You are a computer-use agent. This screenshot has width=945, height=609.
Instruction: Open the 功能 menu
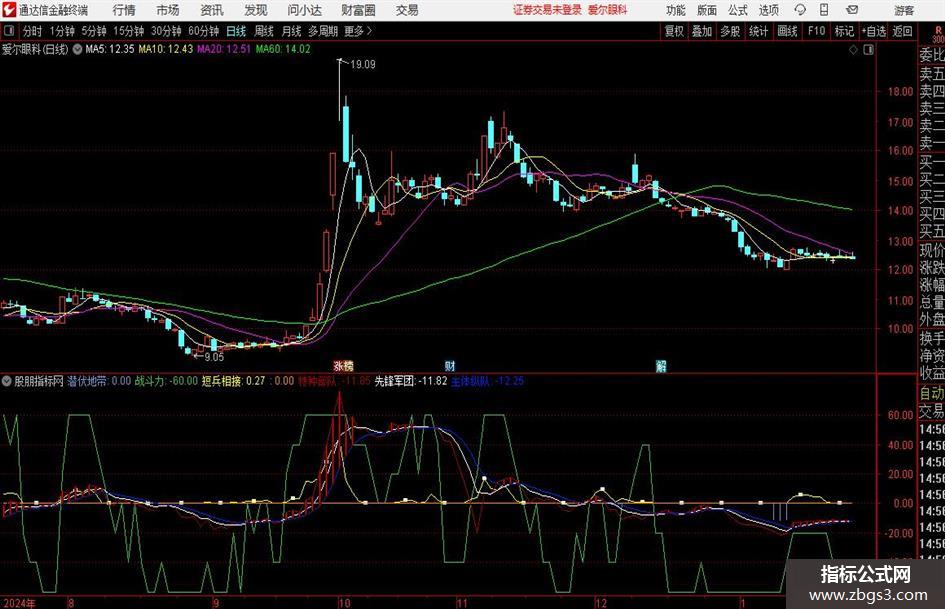[x=676, y=10]
